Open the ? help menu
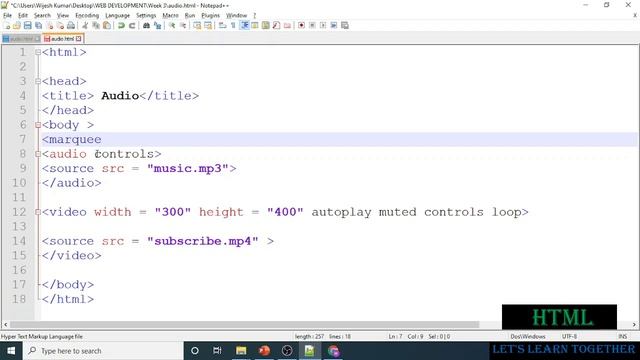640x360 pixels. (x=254, y=15)
